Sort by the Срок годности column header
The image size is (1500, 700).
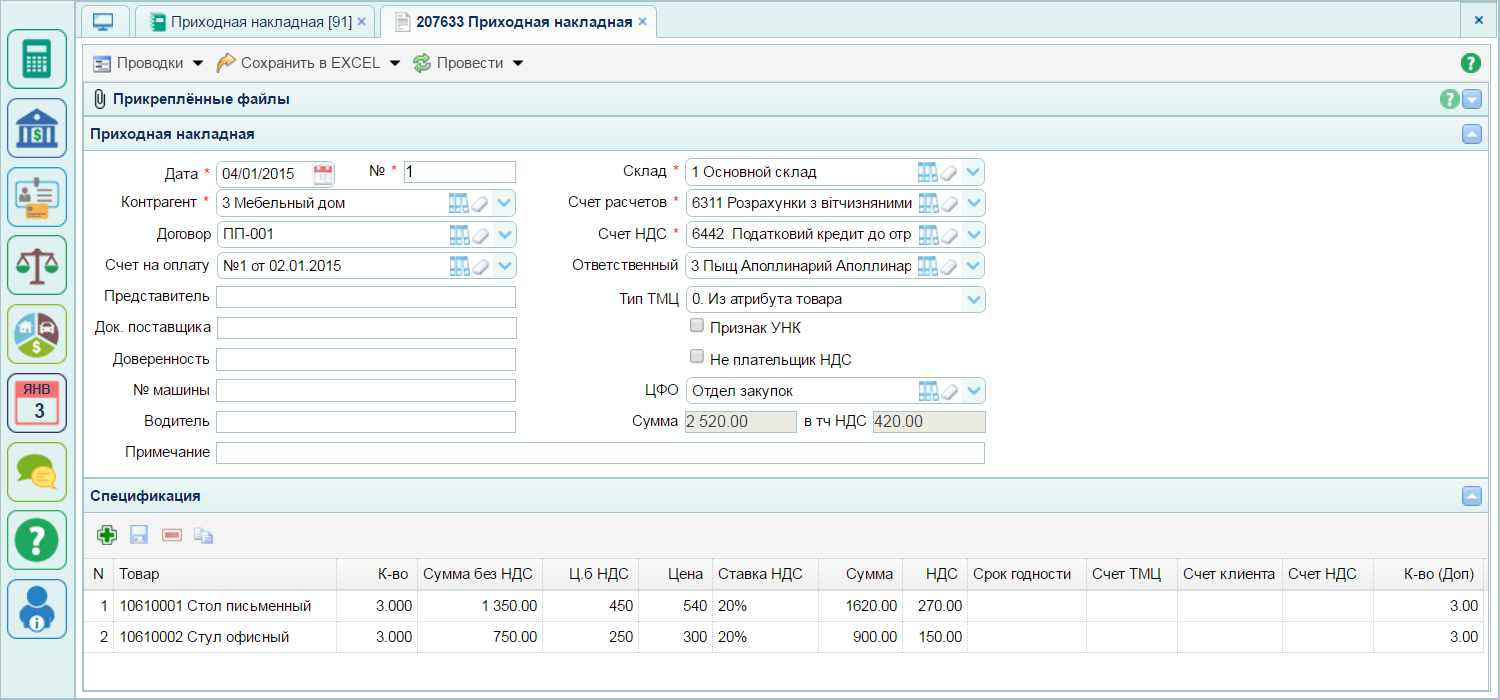click(x=1026, y=574)
